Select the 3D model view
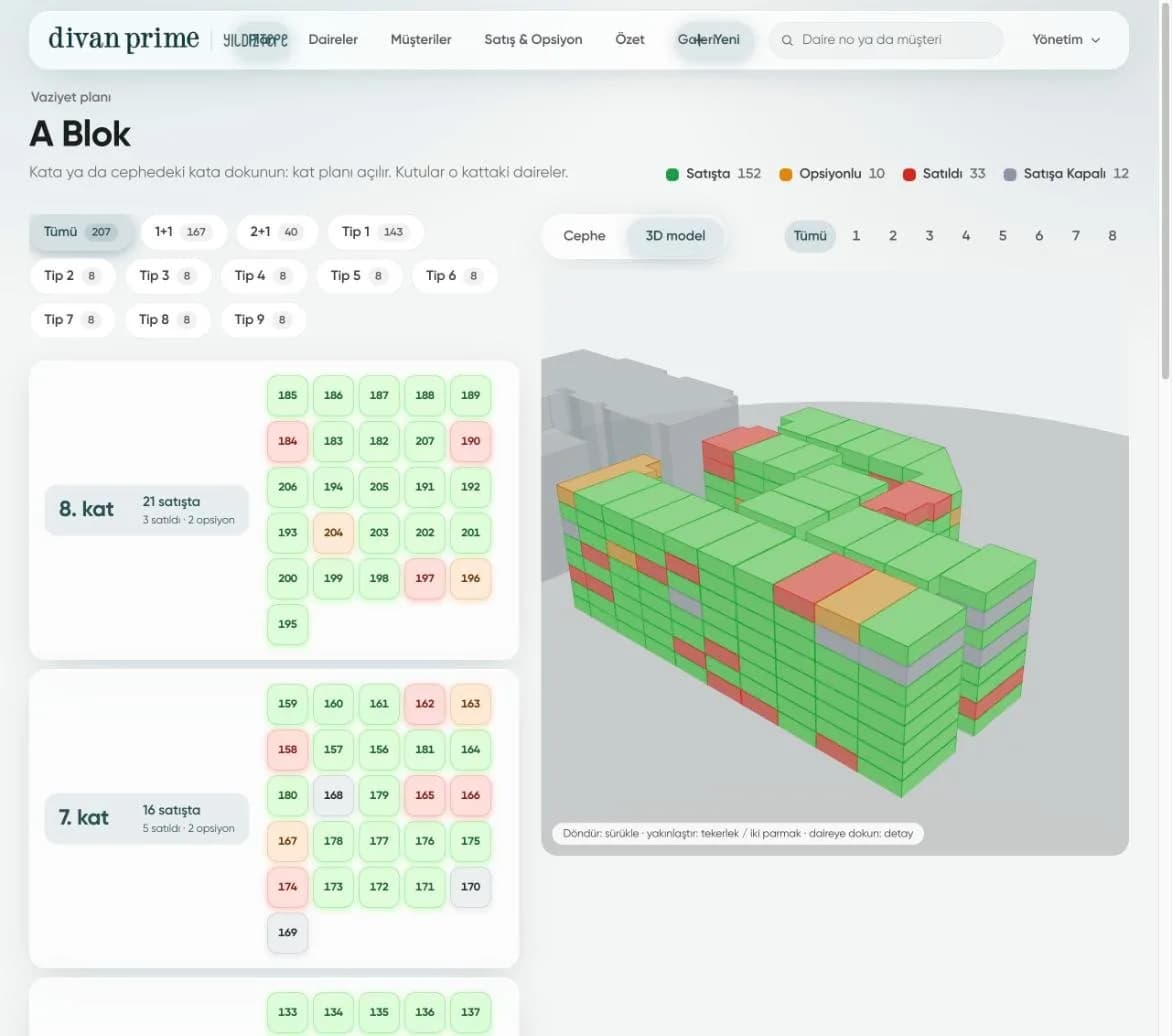The width and height of the screenshot is (1172, 1036). [x=675, y=235]
